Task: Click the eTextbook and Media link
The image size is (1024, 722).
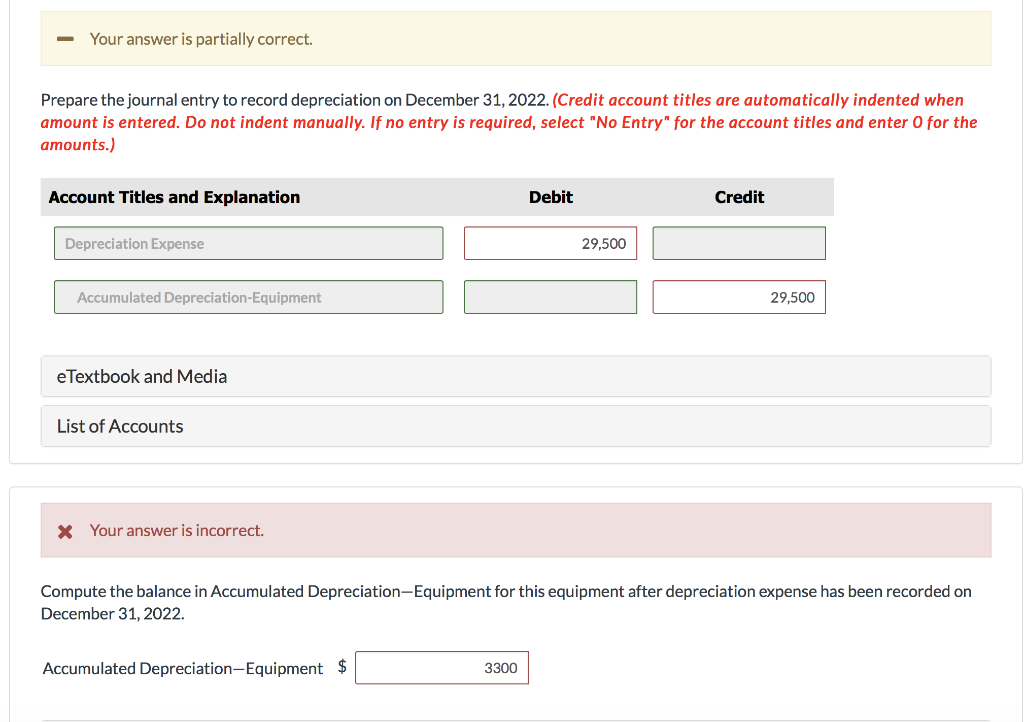Action: coord(141,376)
